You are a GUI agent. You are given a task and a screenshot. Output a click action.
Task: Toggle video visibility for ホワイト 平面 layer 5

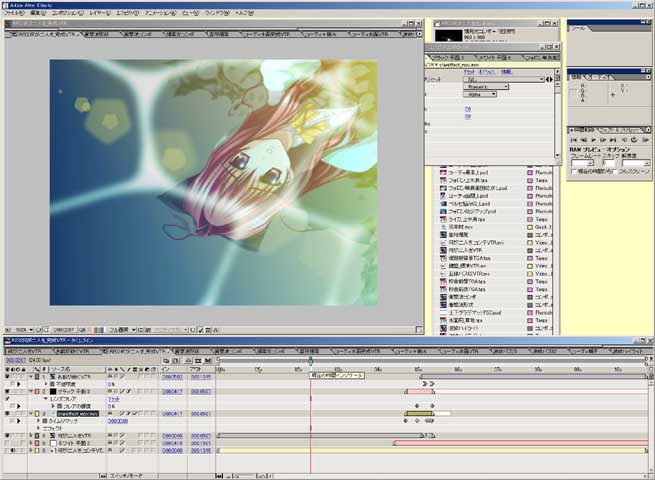(x=7, y=443)
